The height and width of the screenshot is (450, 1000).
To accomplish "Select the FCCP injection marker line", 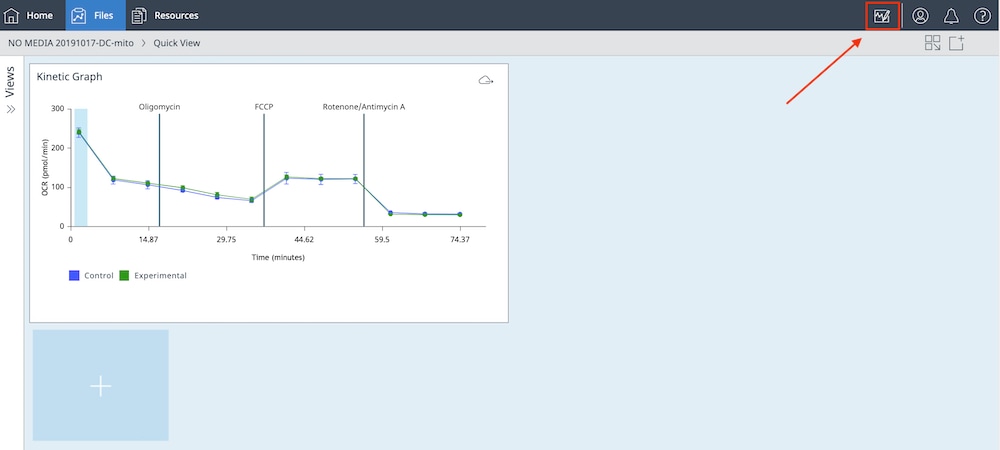I will [x=264, y=170].
